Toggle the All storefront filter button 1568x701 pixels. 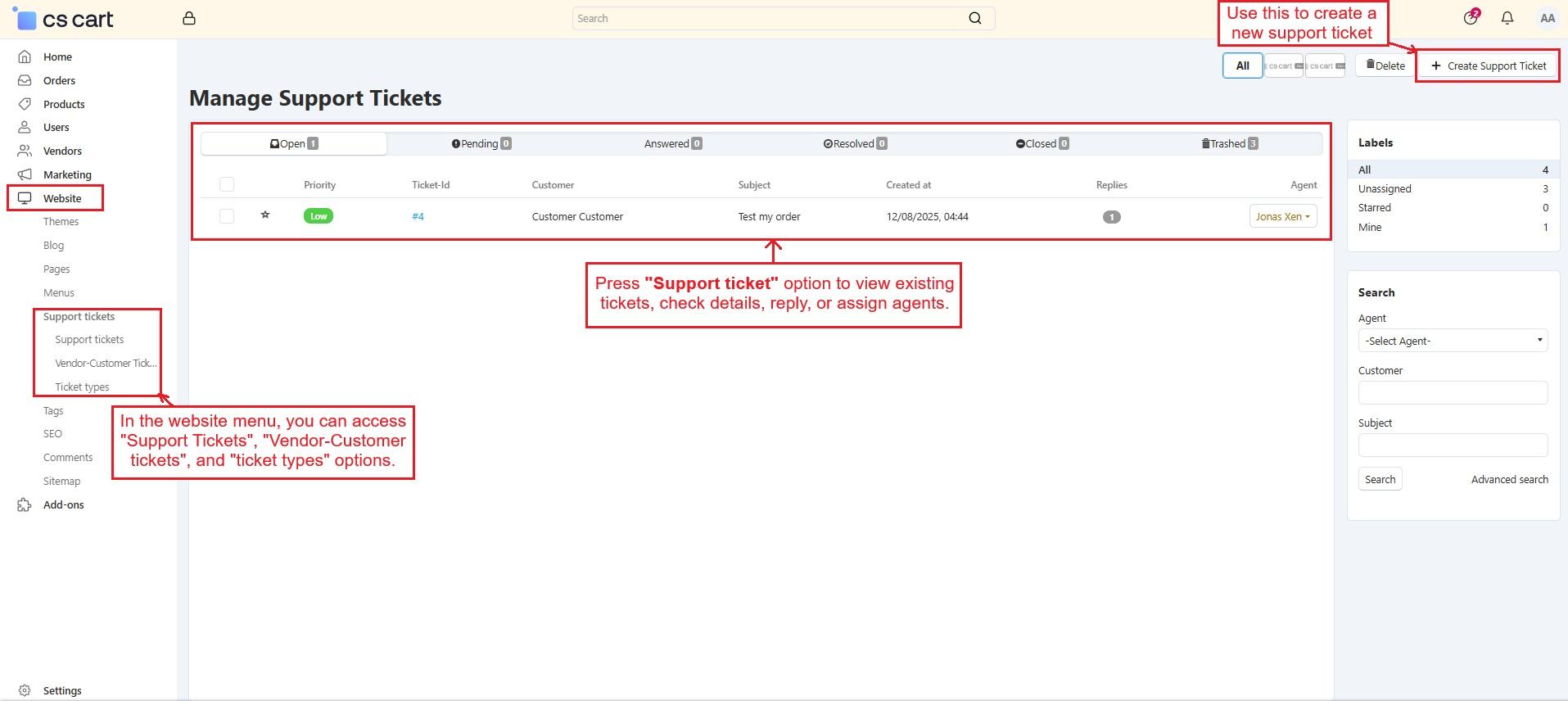tap(1242, 66)
